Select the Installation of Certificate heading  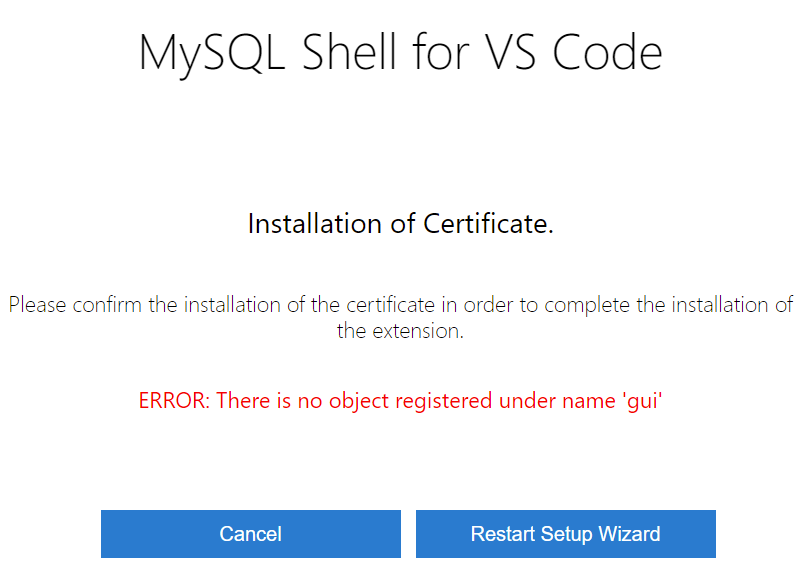[x=401, y=224]
